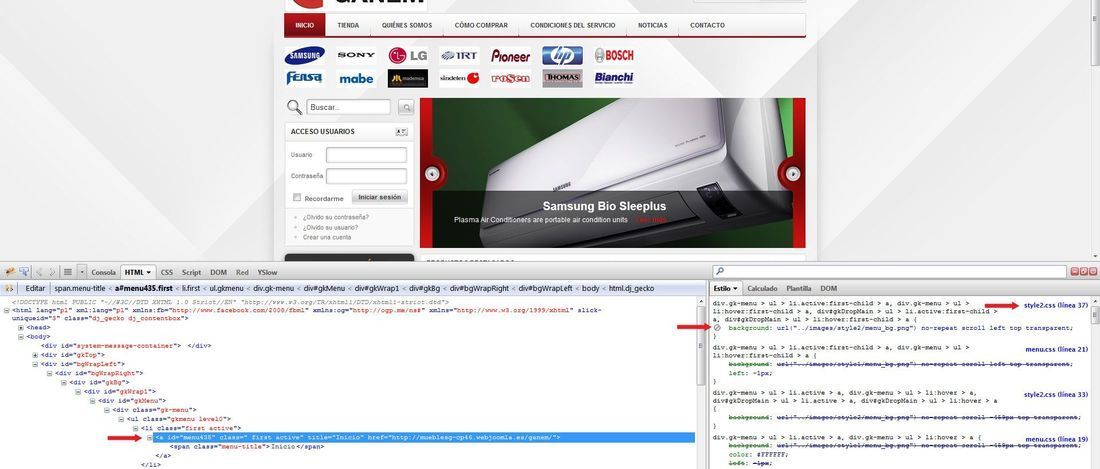The height and width of the screenshot is (469, 1100).
Task: Switch to the Calculado side tab
Action: pos(762,288)
